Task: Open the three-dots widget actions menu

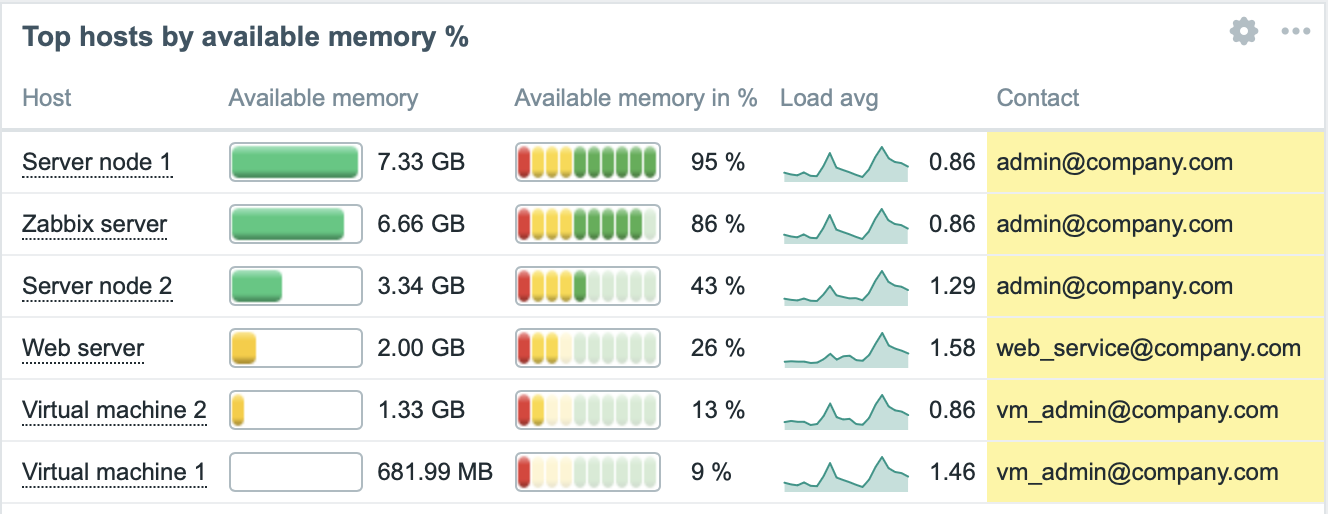Action: click(x=1296, y=32)
